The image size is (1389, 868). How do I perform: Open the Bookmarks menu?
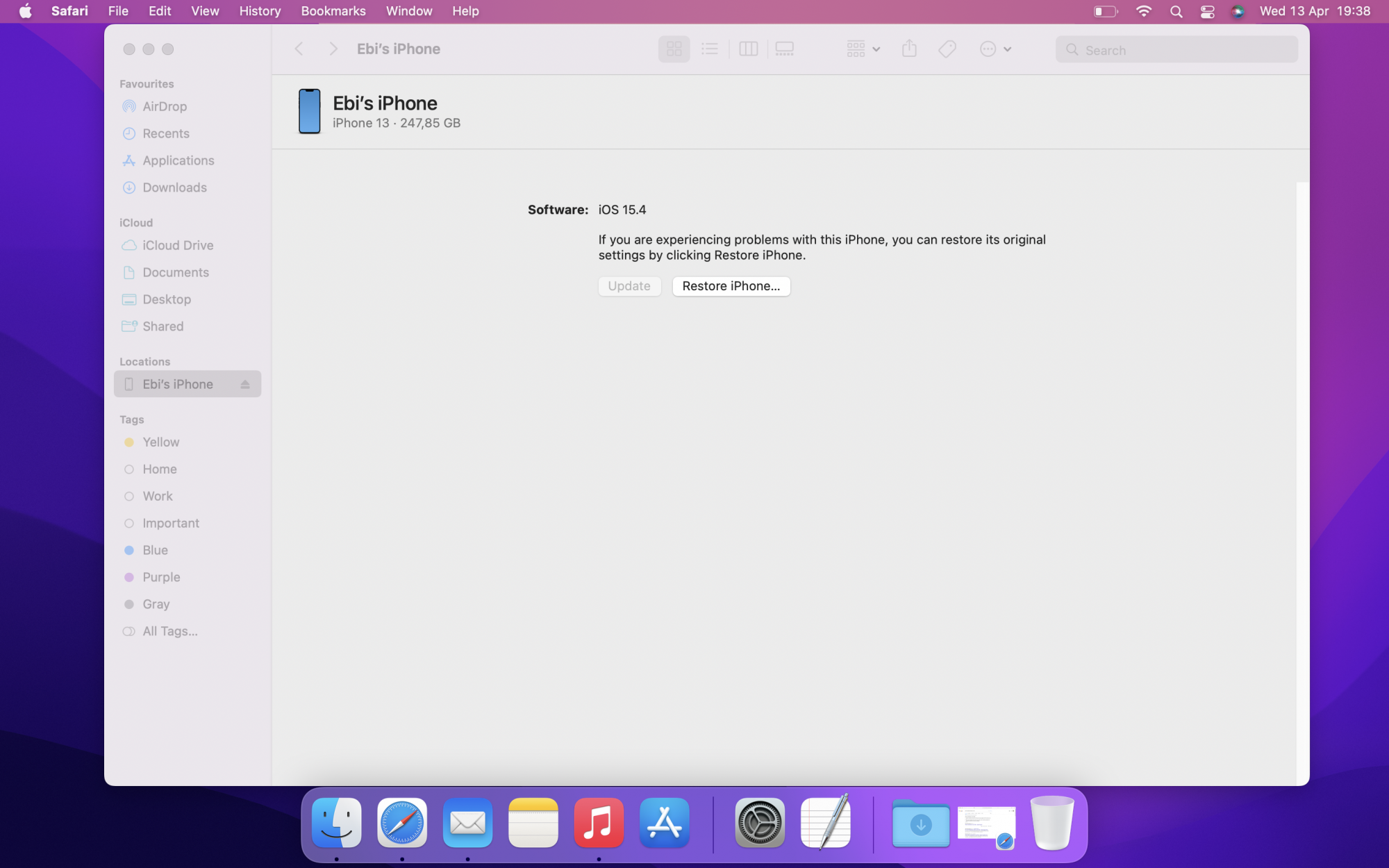point(333,11)
